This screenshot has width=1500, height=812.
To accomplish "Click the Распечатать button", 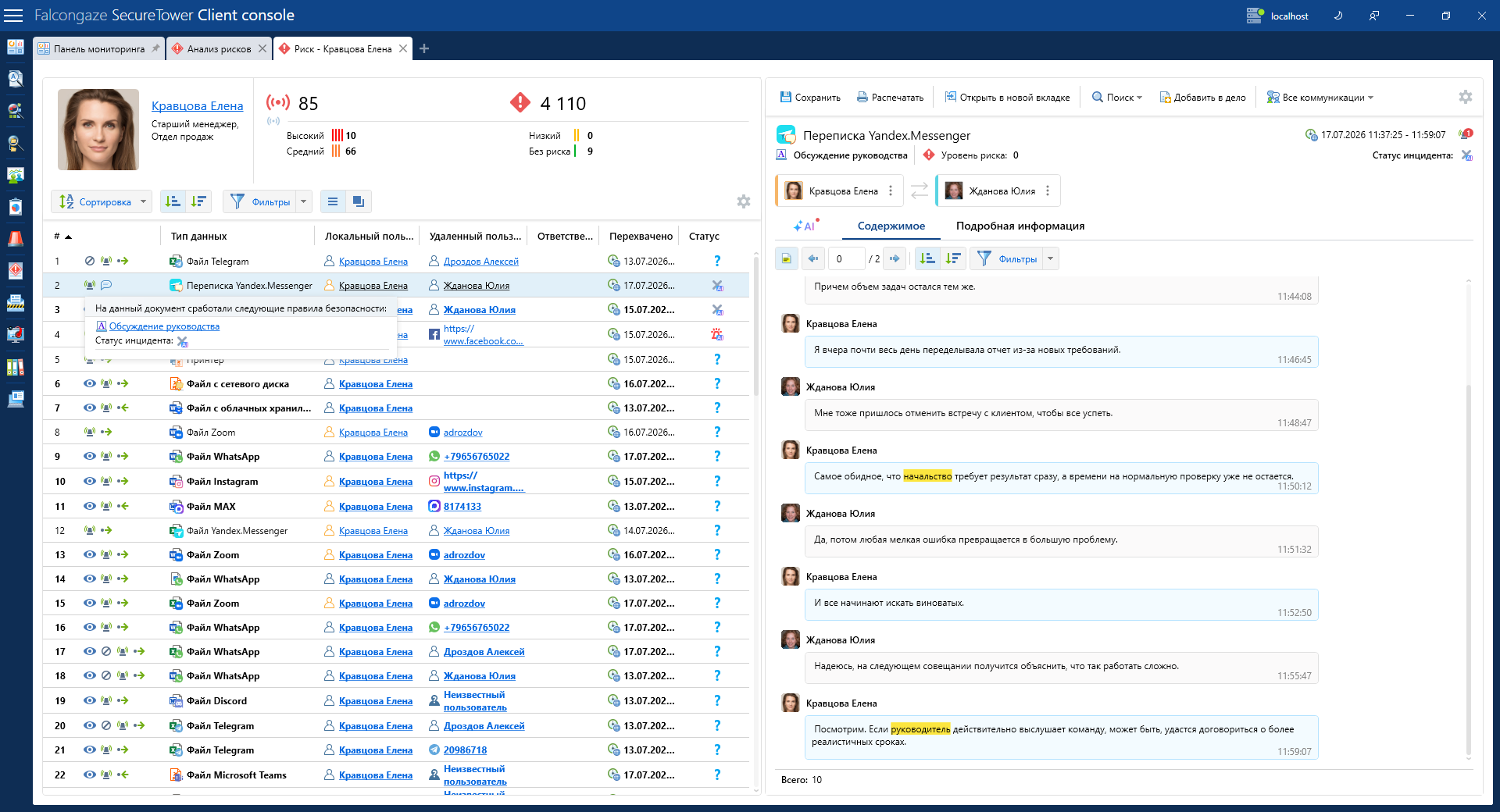I will 890,98.
